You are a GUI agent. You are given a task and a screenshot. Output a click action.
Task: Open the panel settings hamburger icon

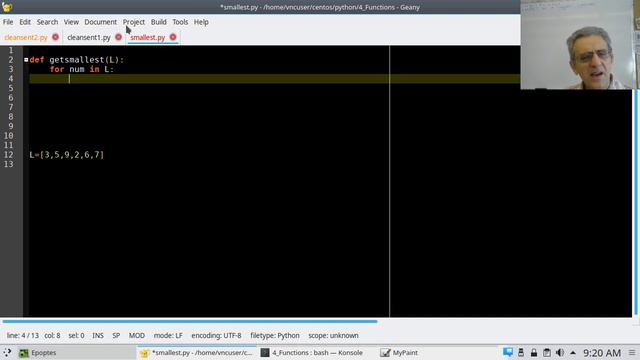(632, 353)
